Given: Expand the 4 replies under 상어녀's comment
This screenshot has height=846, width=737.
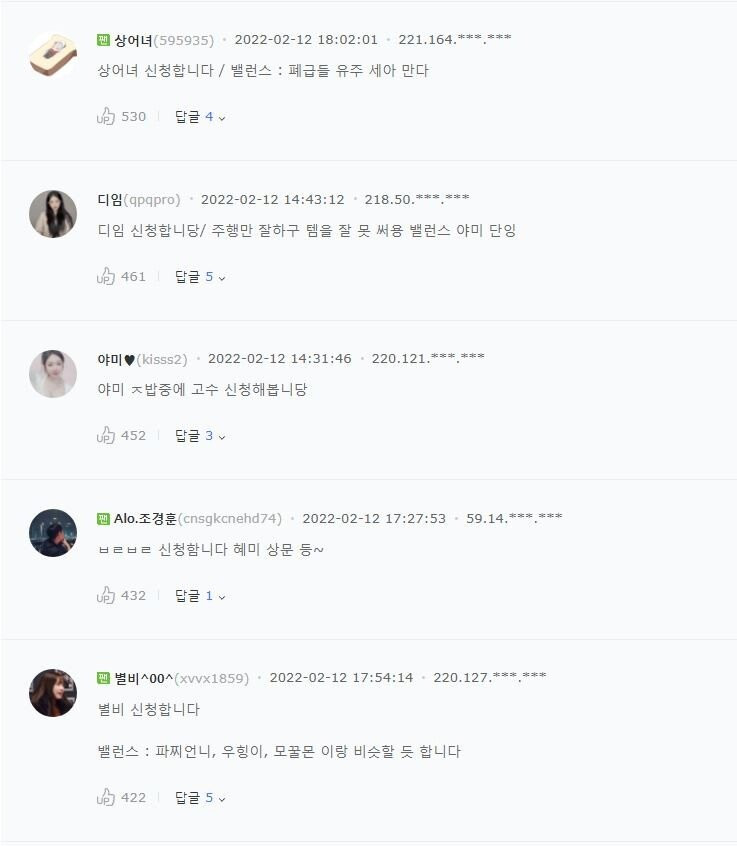Looking at the screenshot, I should pos(200,117).
